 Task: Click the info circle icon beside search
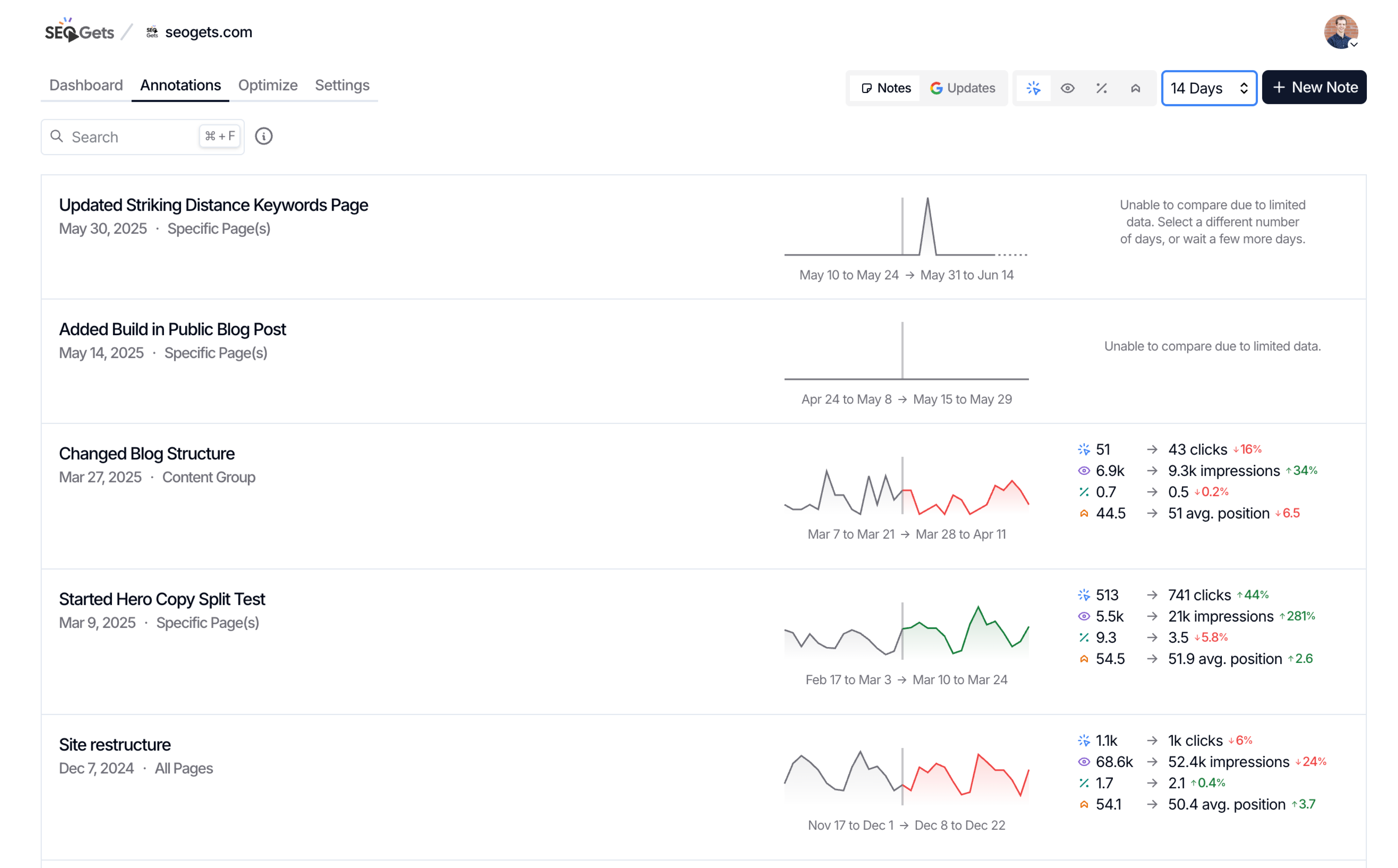coord(264,136)
